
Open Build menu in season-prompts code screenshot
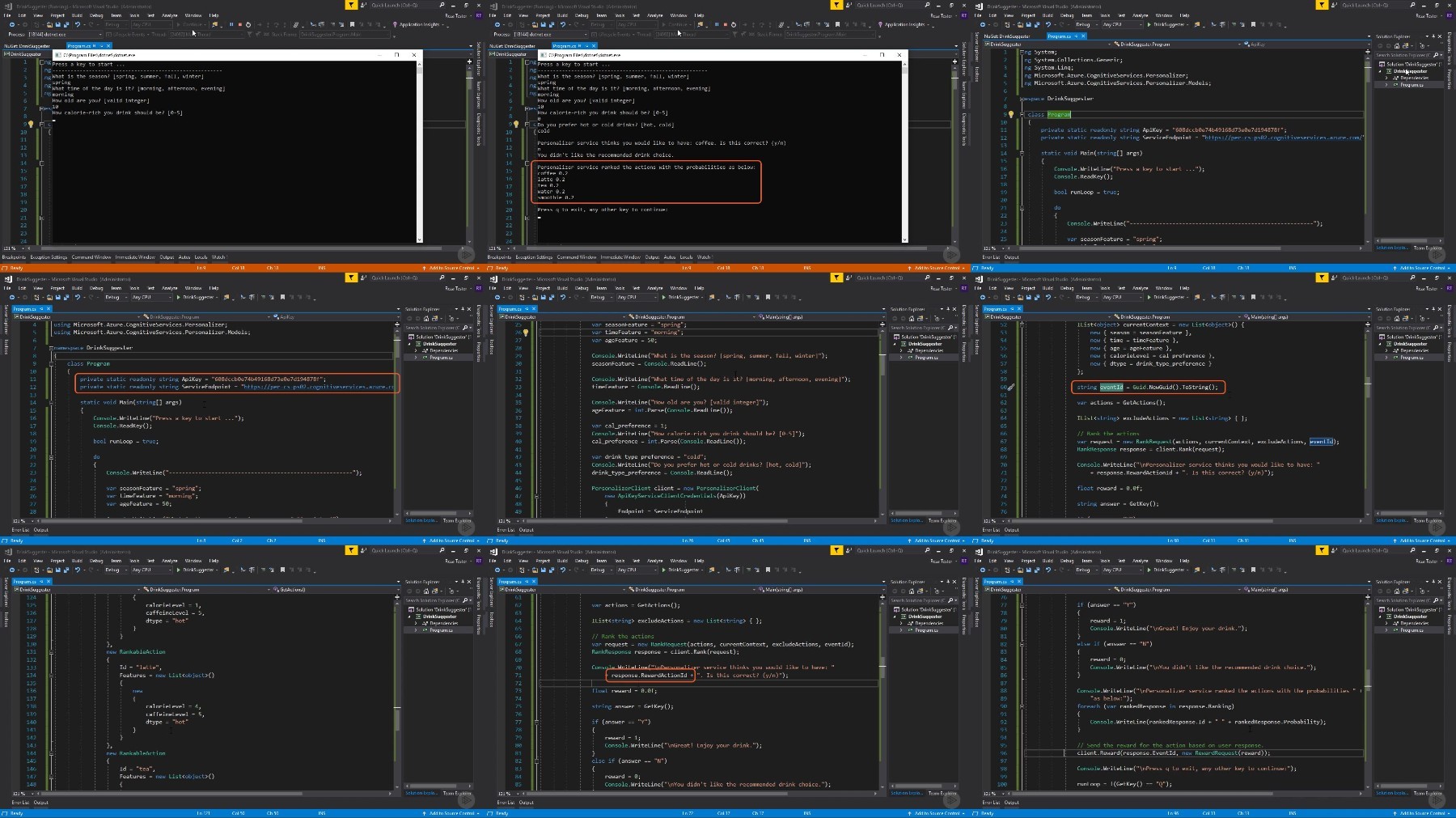[562, 288]
